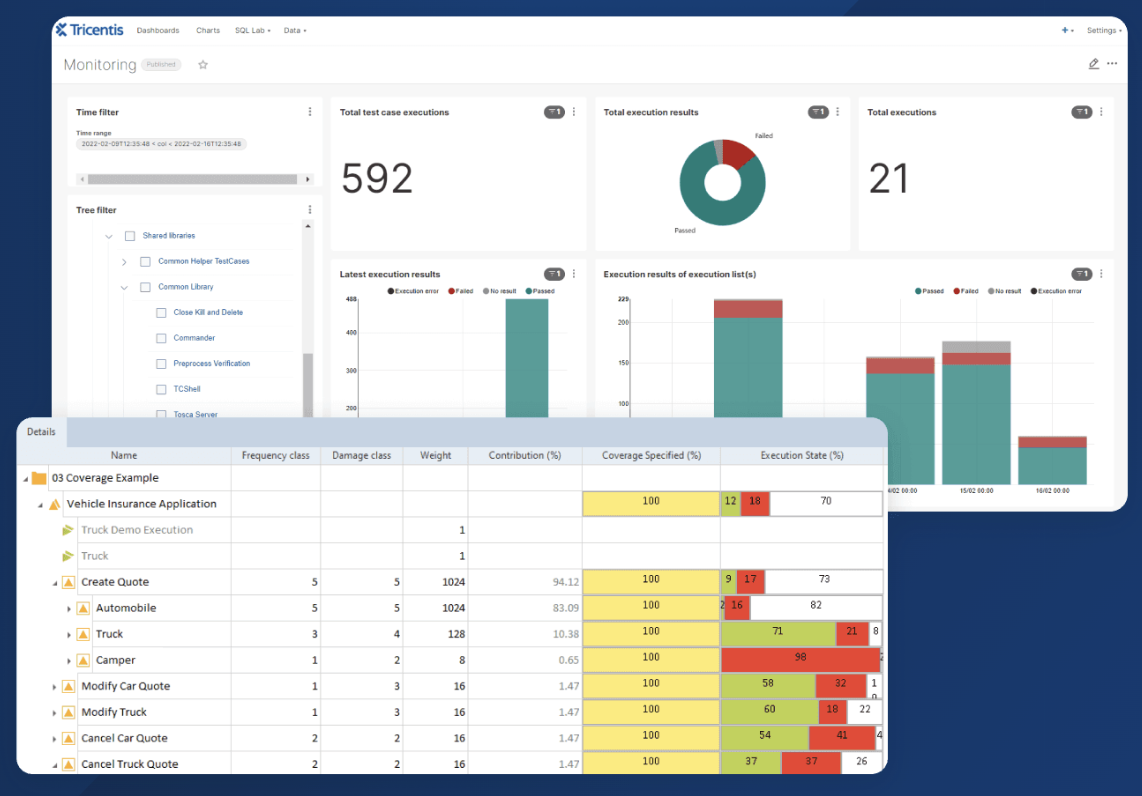
Task: Click the time range filter value
Action: (x=161, y=144)
